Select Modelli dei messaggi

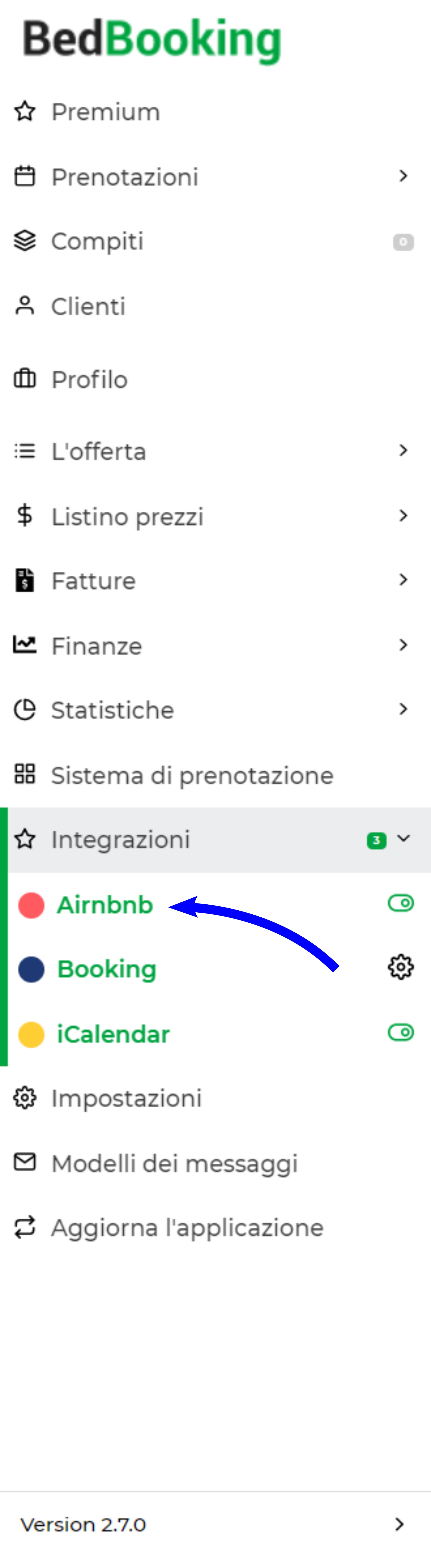(216, 1163)
